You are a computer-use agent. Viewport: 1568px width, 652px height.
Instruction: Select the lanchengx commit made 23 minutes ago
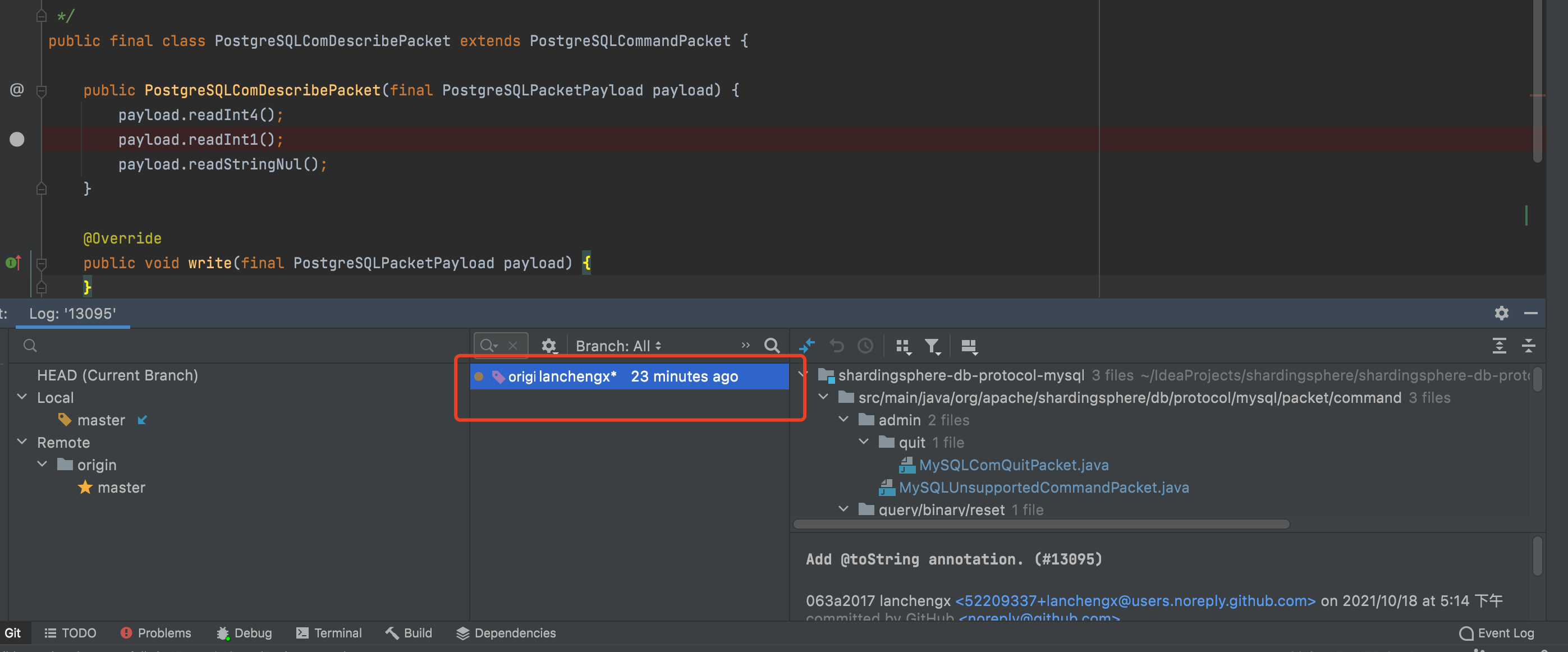(630, 376)
